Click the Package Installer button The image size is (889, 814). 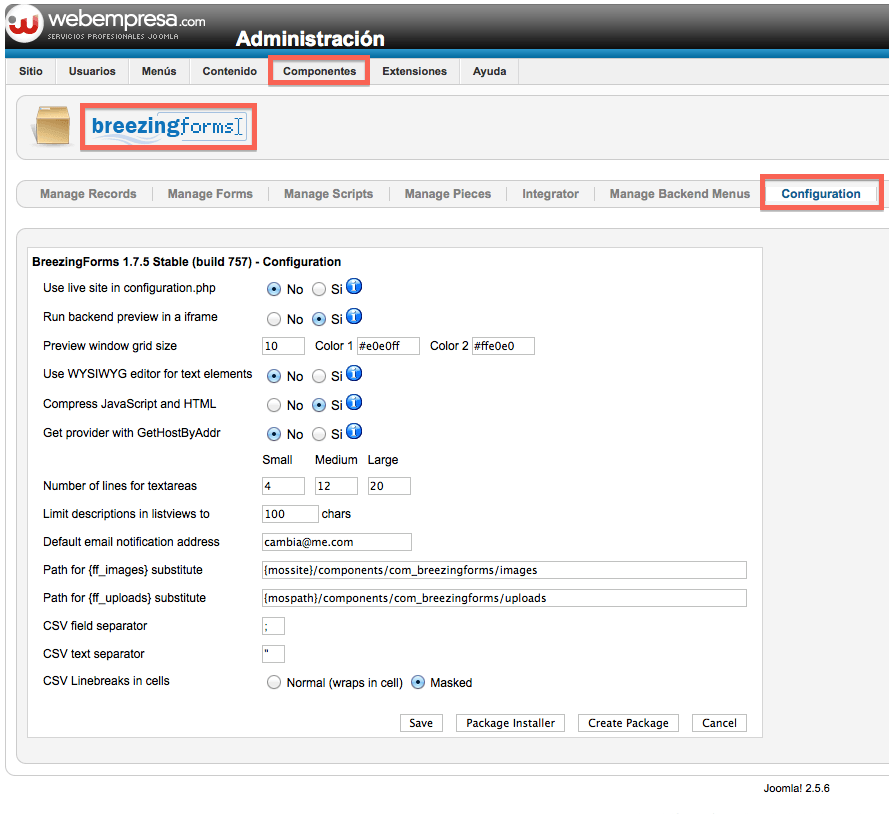tap(510, 723)
